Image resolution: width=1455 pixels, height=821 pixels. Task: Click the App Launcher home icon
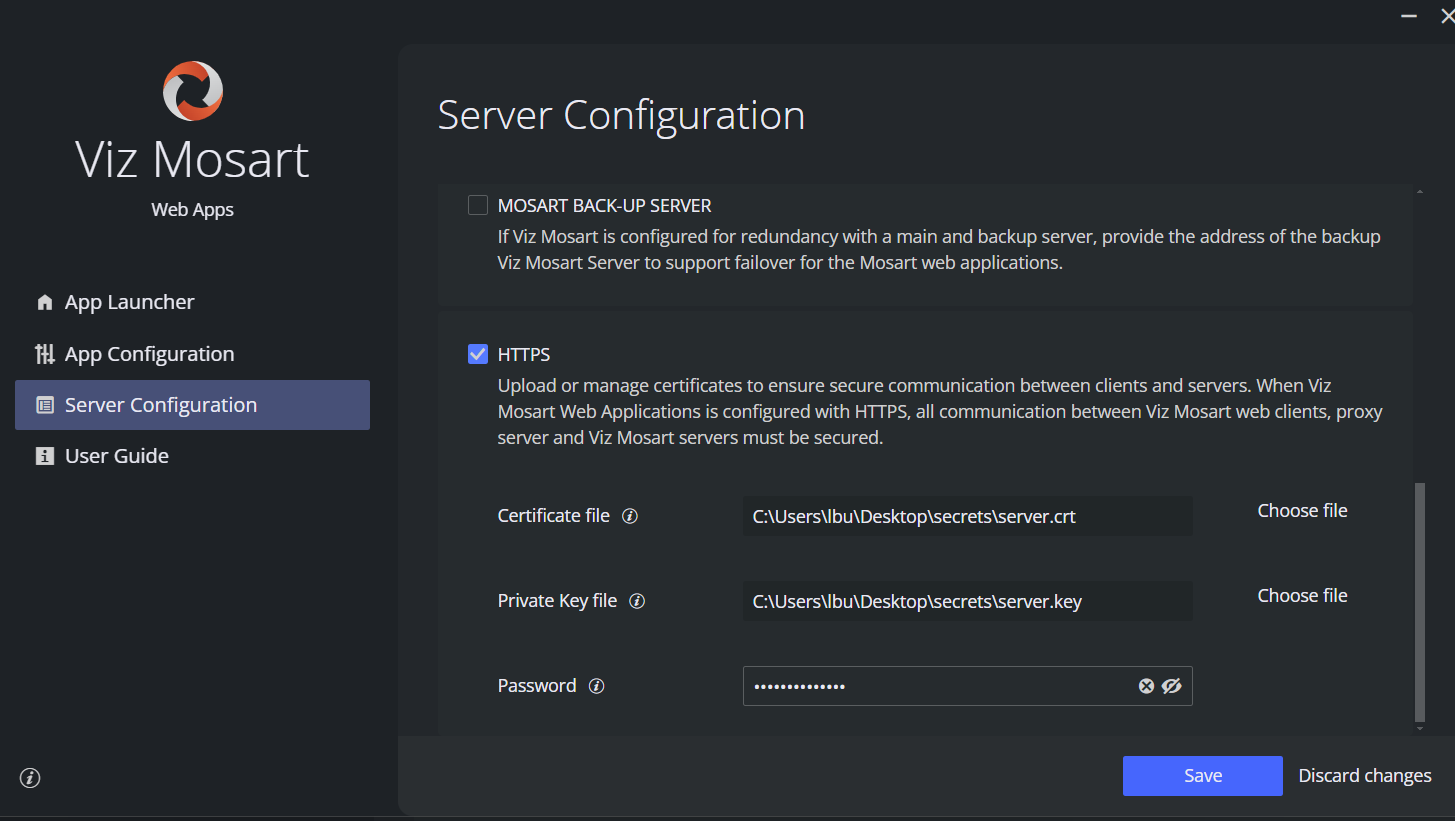(x=44, y=302)
